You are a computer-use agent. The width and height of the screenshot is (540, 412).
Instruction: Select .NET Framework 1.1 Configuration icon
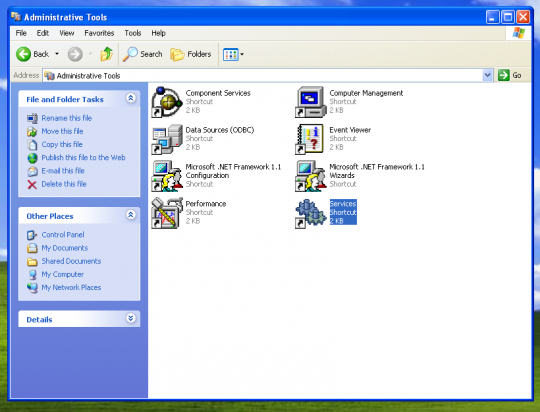point(167,176)
